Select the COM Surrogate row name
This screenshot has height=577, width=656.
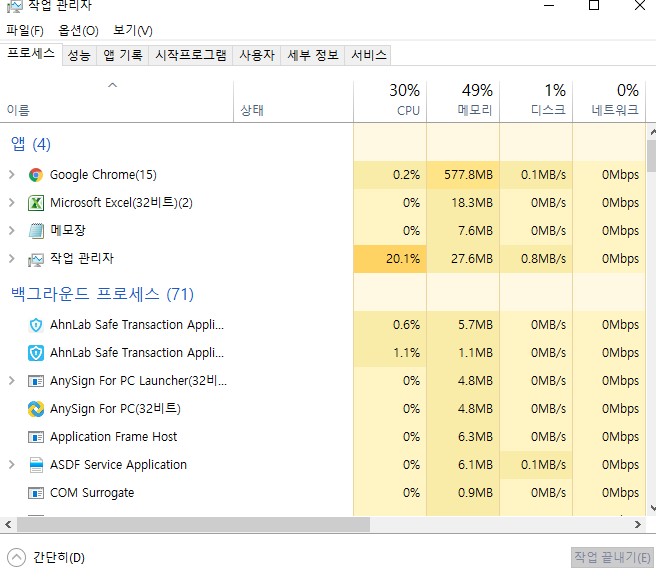(92, 493)
